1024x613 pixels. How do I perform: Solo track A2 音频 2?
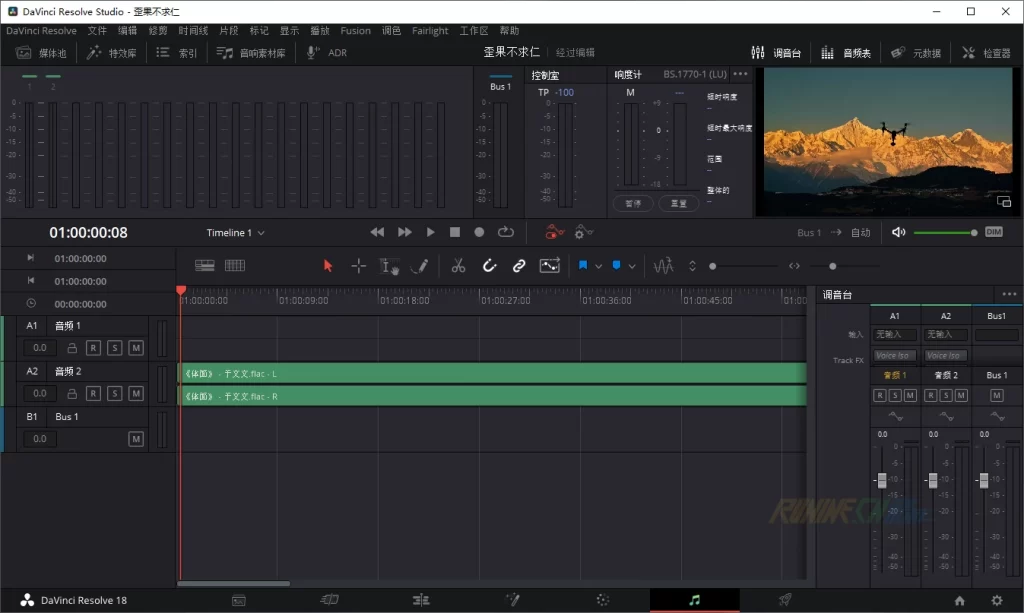pos(115,393)
